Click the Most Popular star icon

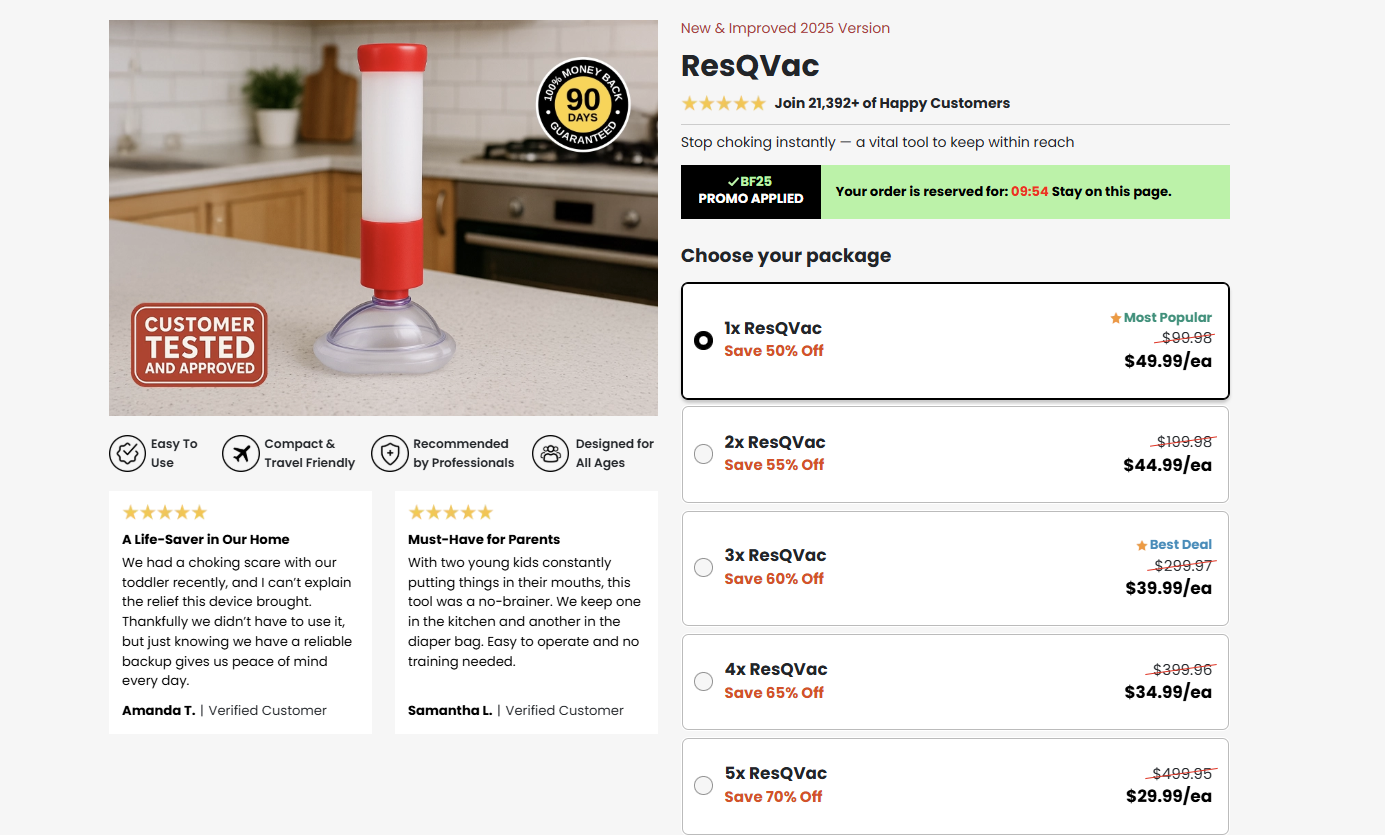(1114, 317)
